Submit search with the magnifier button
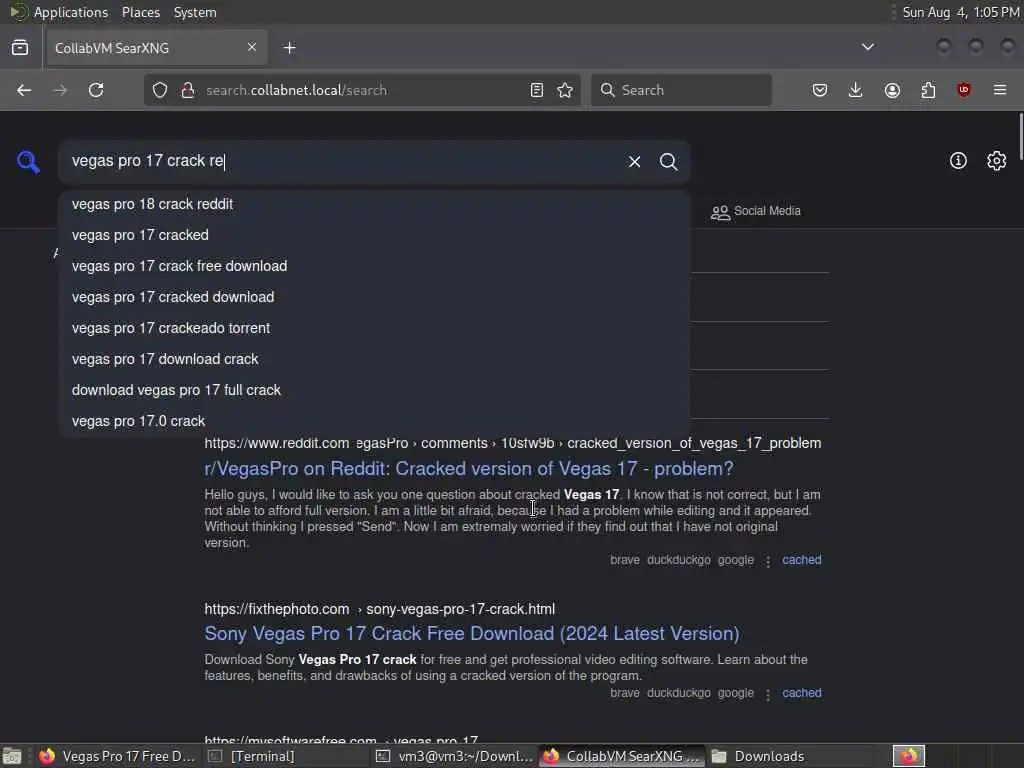 [x=668, y=161]
